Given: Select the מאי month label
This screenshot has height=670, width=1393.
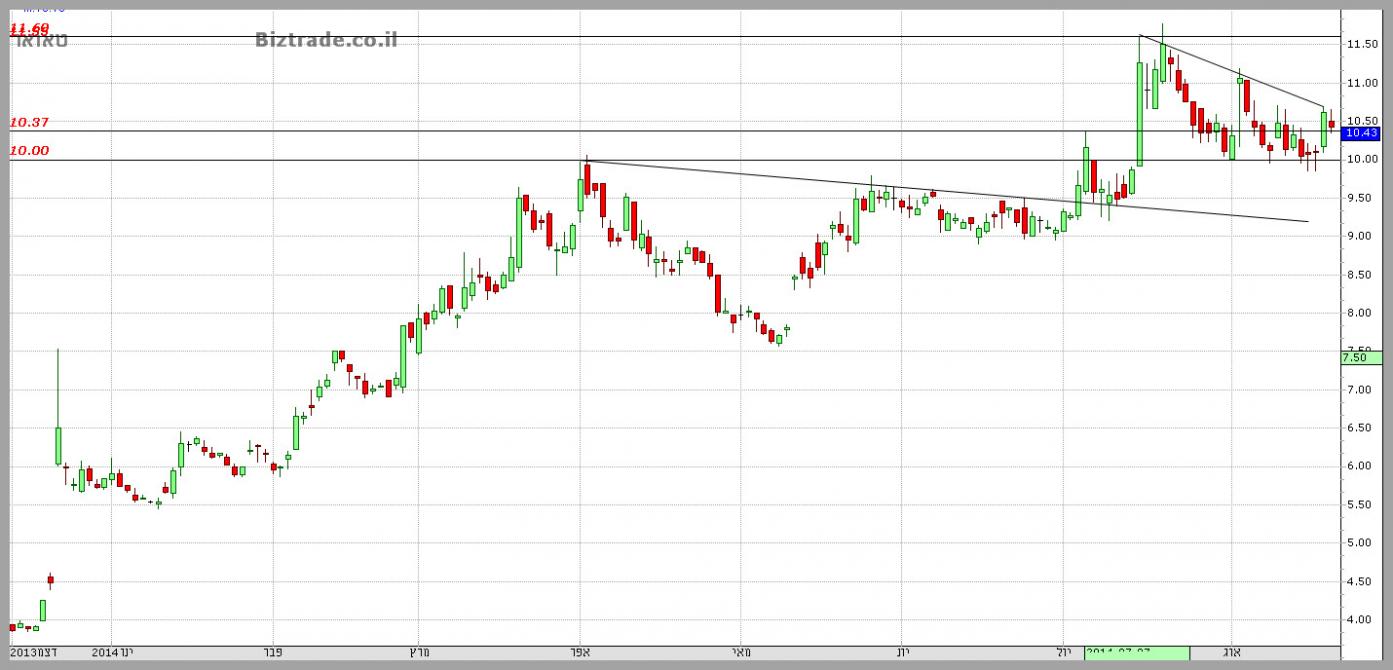Looking at the screenshot, I should coord(741,652).
